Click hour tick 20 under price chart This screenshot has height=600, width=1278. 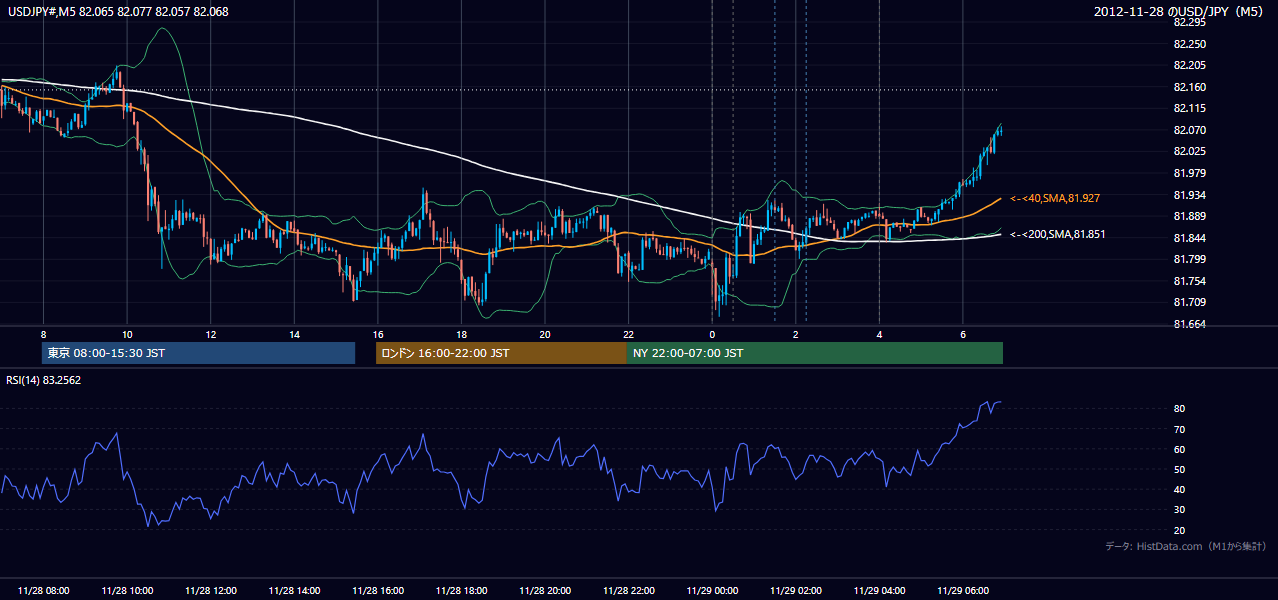point(544,334)
